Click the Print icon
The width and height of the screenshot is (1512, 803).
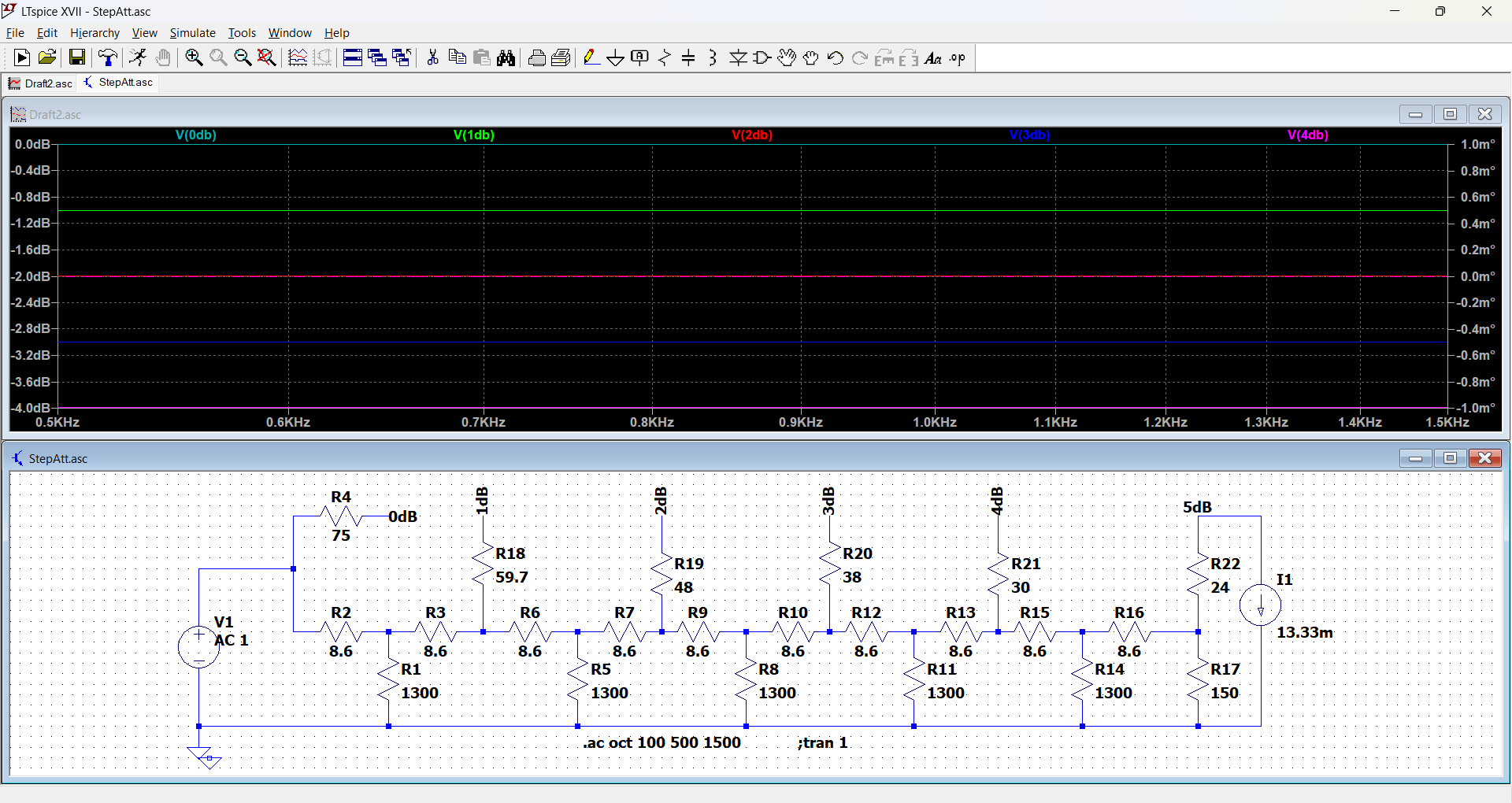561,57
